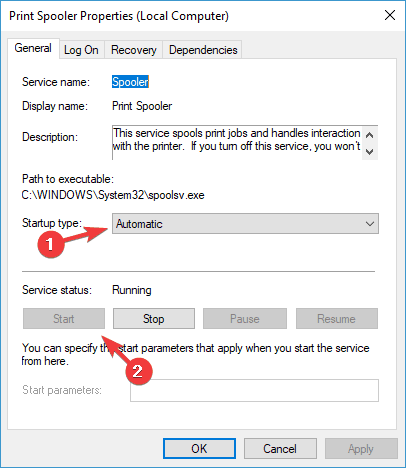Switch to the Recovery tab
Image resolution: width=406 pixels, height=468 pixels.
(134, 50)
